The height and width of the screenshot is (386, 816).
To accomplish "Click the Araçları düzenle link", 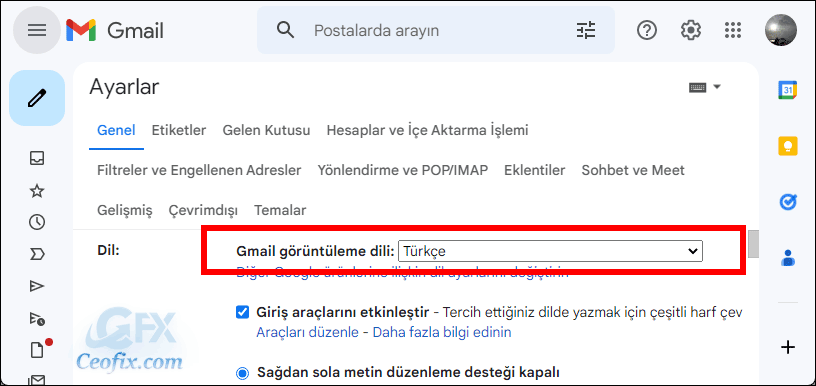I will (307, 332).
